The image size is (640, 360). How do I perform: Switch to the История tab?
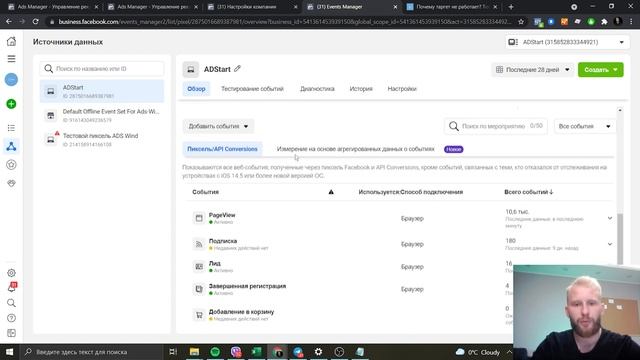(x=361, y=89)
